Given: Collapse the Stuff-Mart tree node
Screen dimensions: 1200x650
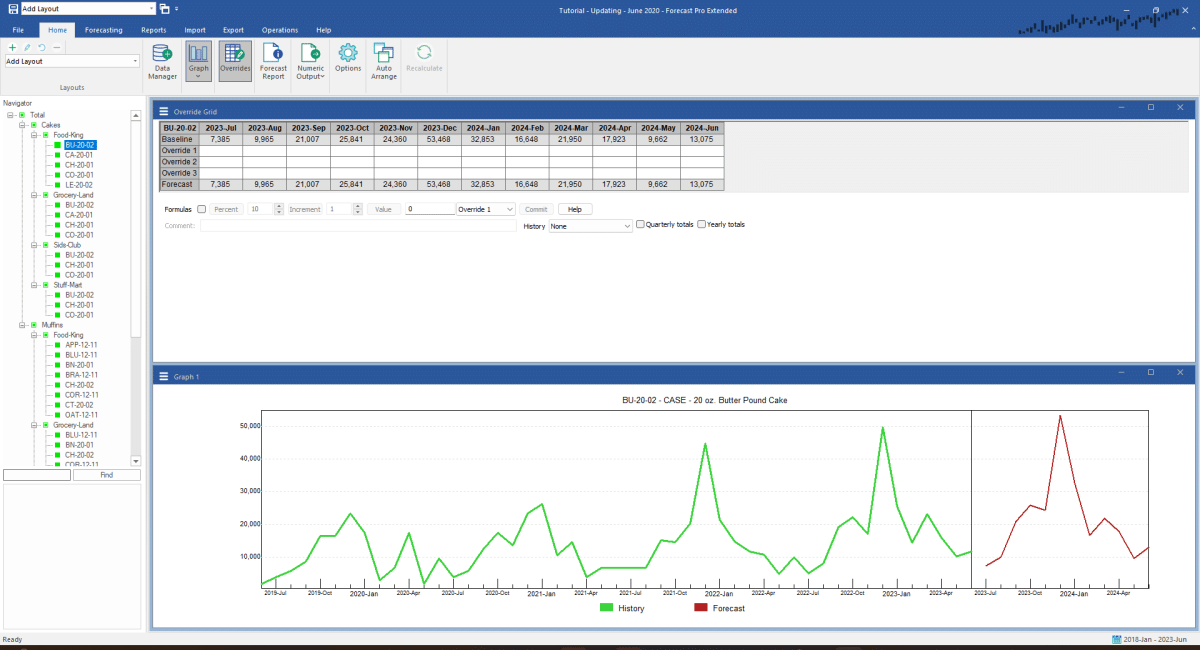Looking at the screenshot, I should tap(34, 285).
